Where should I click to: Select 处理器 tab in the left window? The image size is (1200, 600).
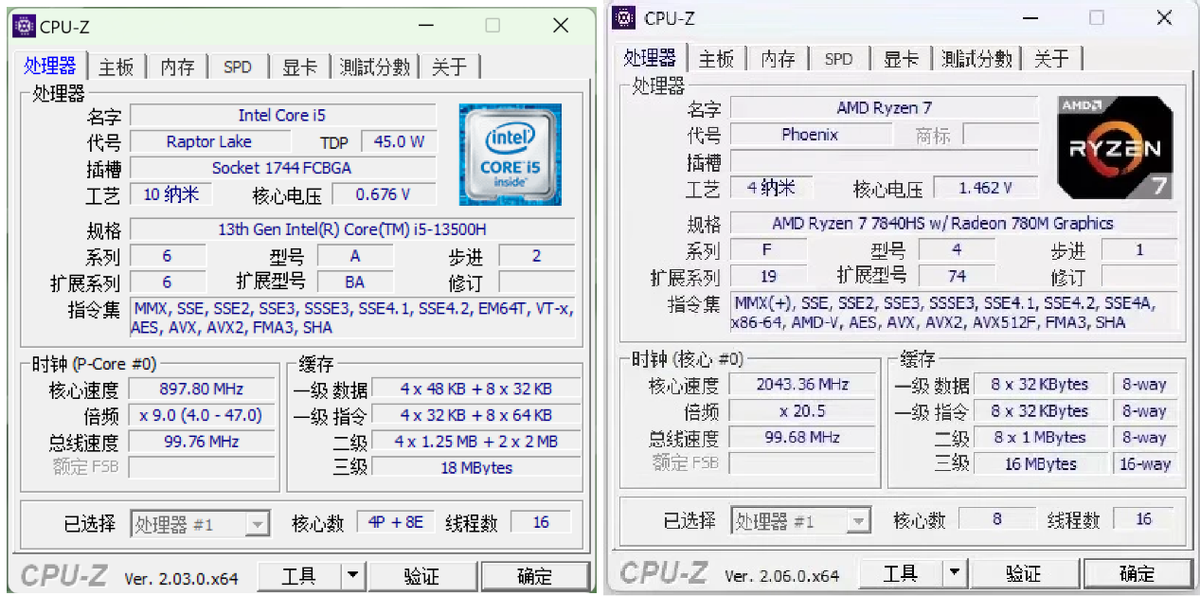tap(50, 65)
